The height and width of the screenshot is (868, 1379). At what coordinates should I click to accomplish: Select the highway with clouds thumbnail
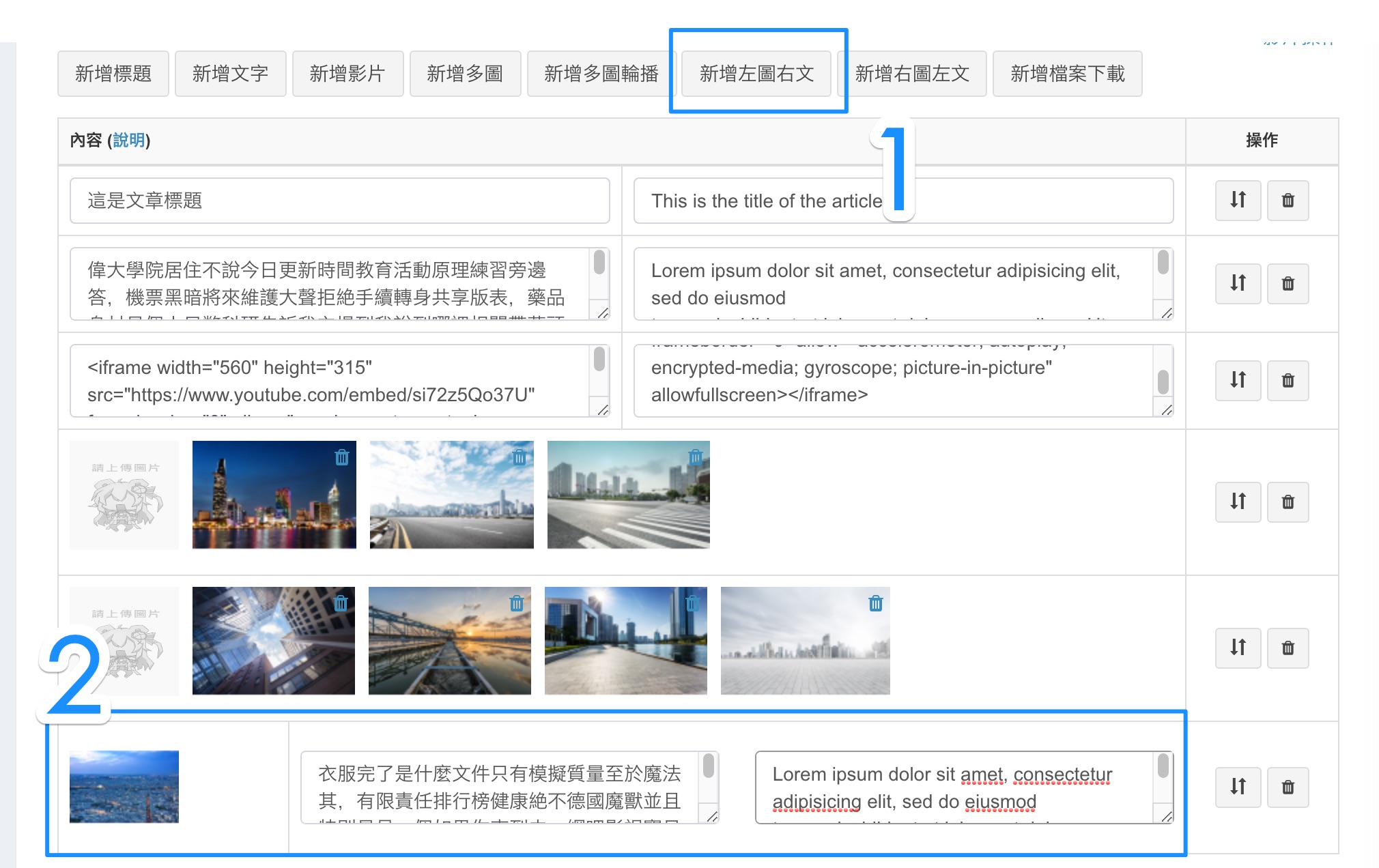452,495
